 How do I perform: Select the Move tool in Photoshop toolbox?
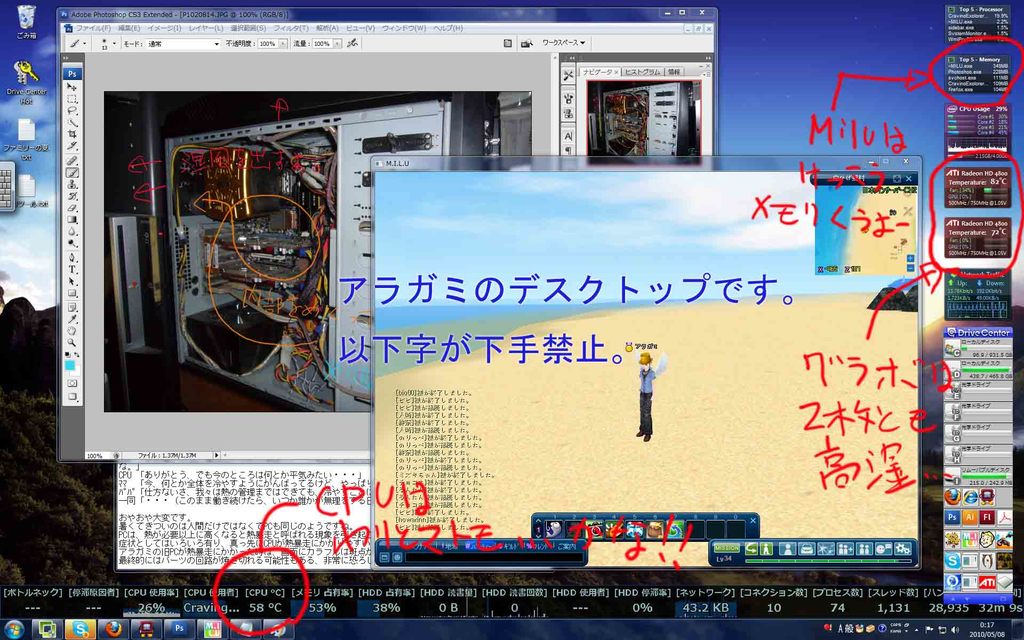tap(73, 88)
